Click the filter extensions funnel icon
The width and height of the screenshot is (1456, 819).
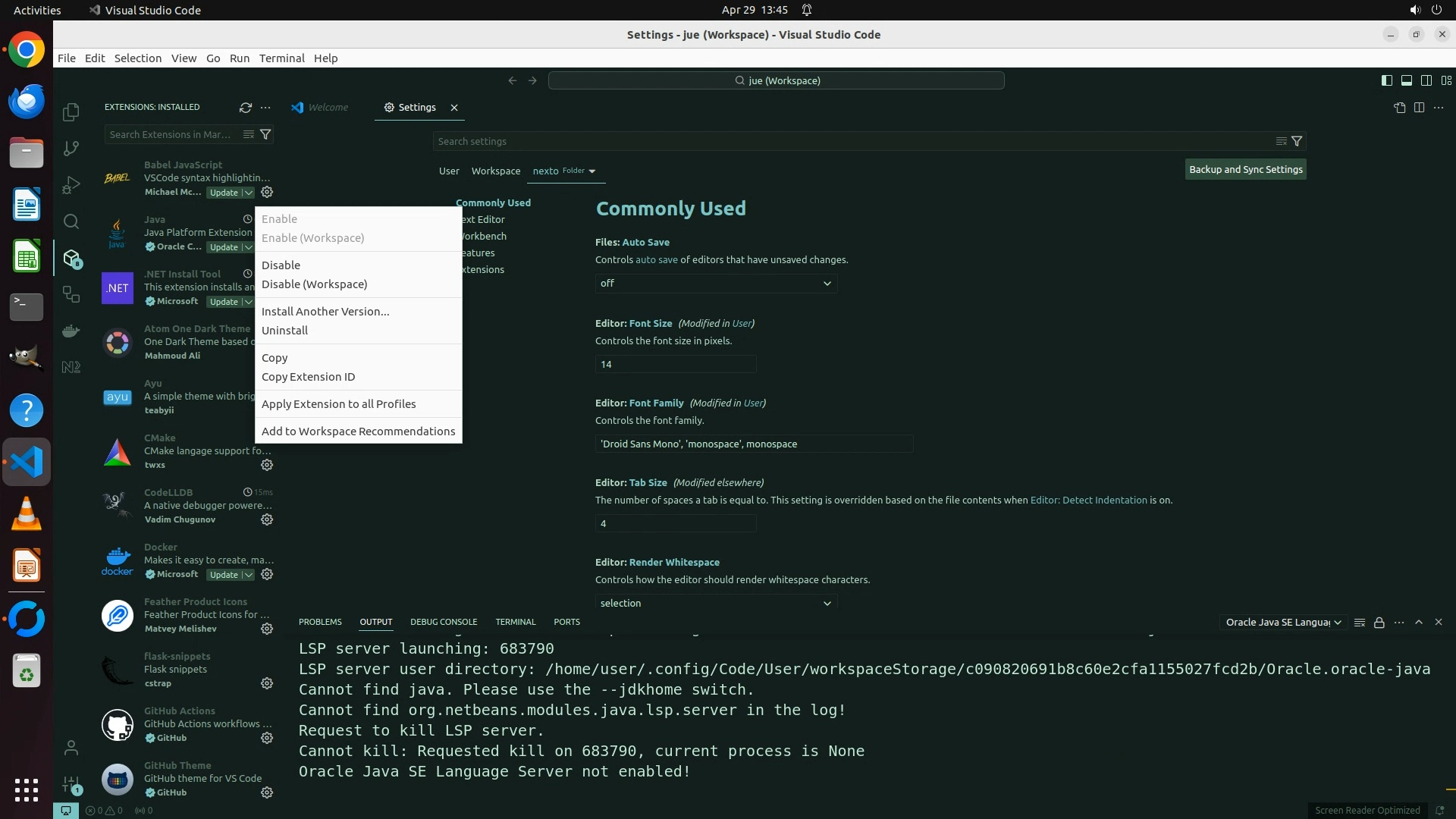pyautogui.click(x=265, y=134)
